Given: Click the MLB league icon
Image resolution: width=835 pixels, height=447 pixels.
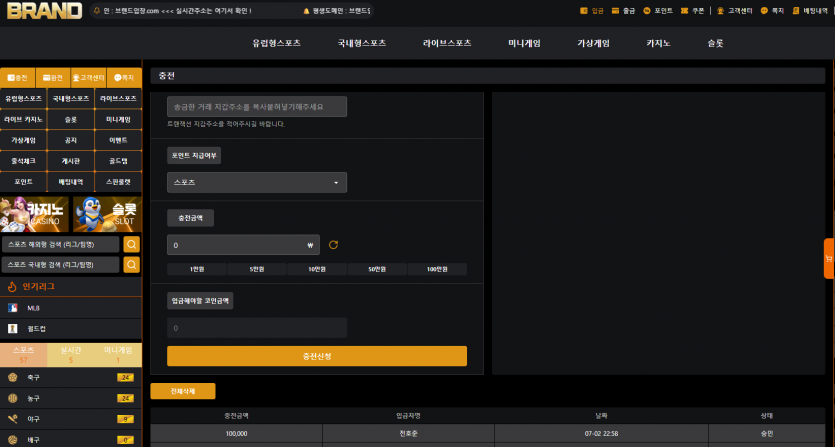Looking at the screenshot, I should pyautogui.click(x=13, y=308).
